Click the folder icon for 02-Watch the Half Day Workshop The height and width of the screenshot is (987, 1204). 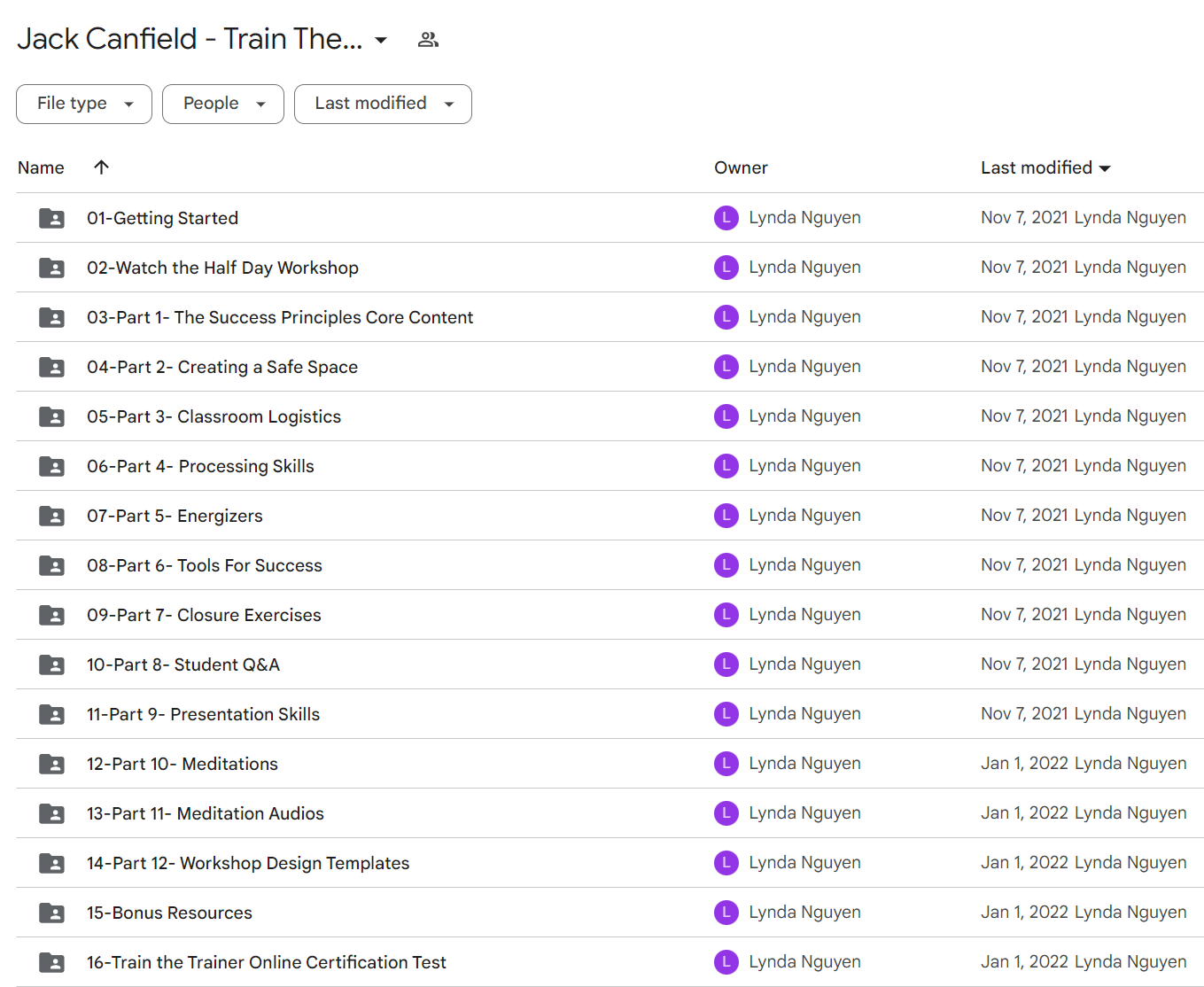coord(51,268)
